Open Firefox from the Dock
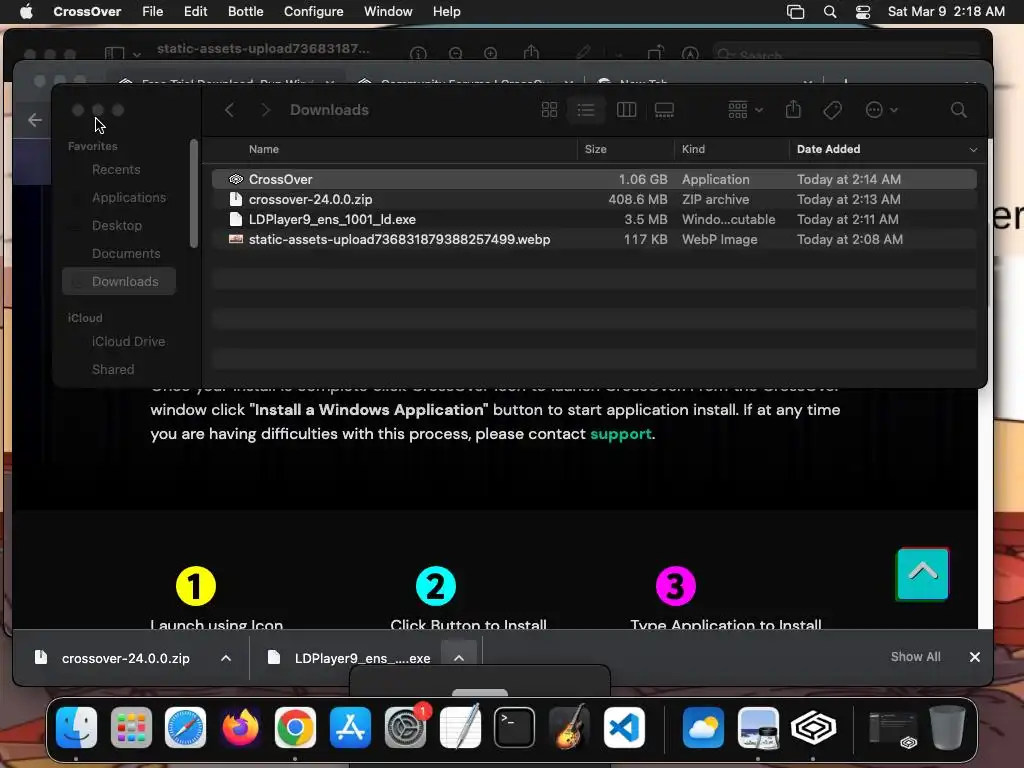The height and width of the screenshot is (768, 1024). pyautogui.click(x=240, y=727)
